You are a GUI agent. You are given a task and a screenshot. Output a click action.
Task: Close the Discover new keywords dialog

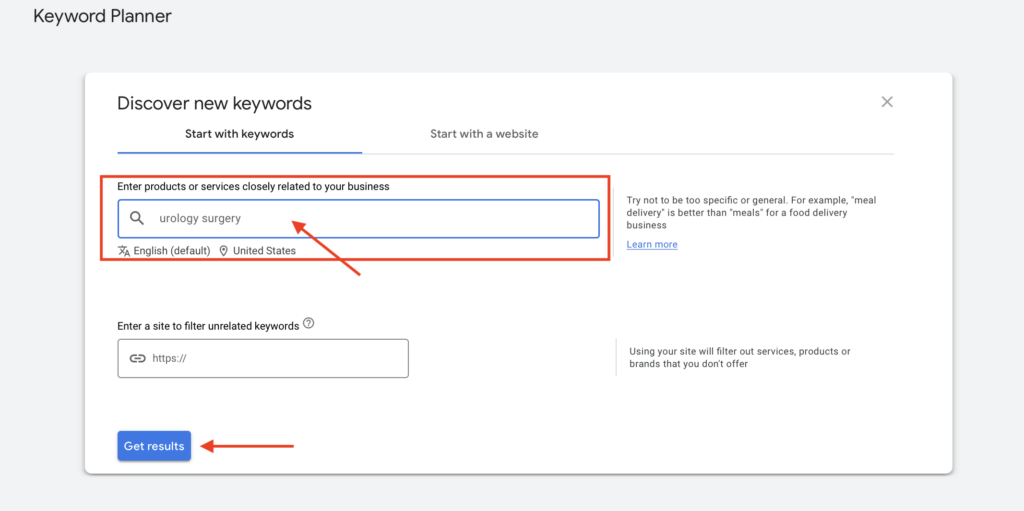click(x=886, y=102)
